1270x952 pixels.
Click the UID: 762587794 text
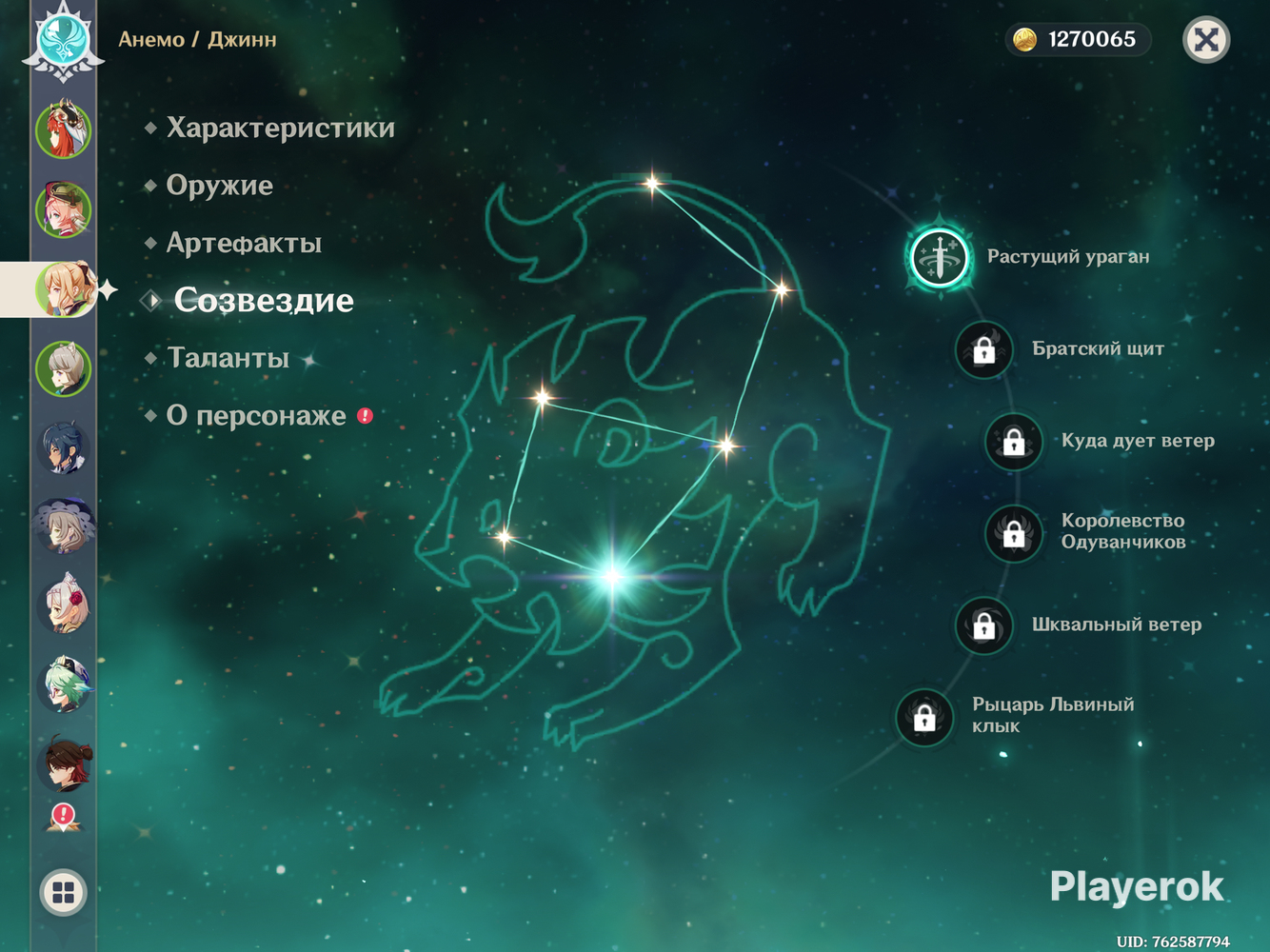tap(1173, 941)
